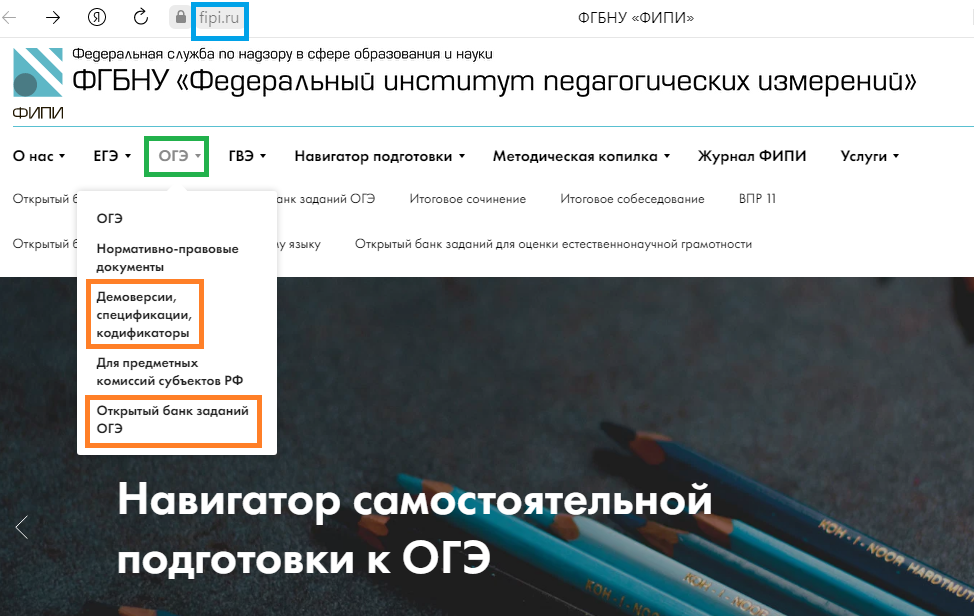Expand the ОГЭ menu
Image resolution: width=974 pixels, height=616 pixels.
180,156
